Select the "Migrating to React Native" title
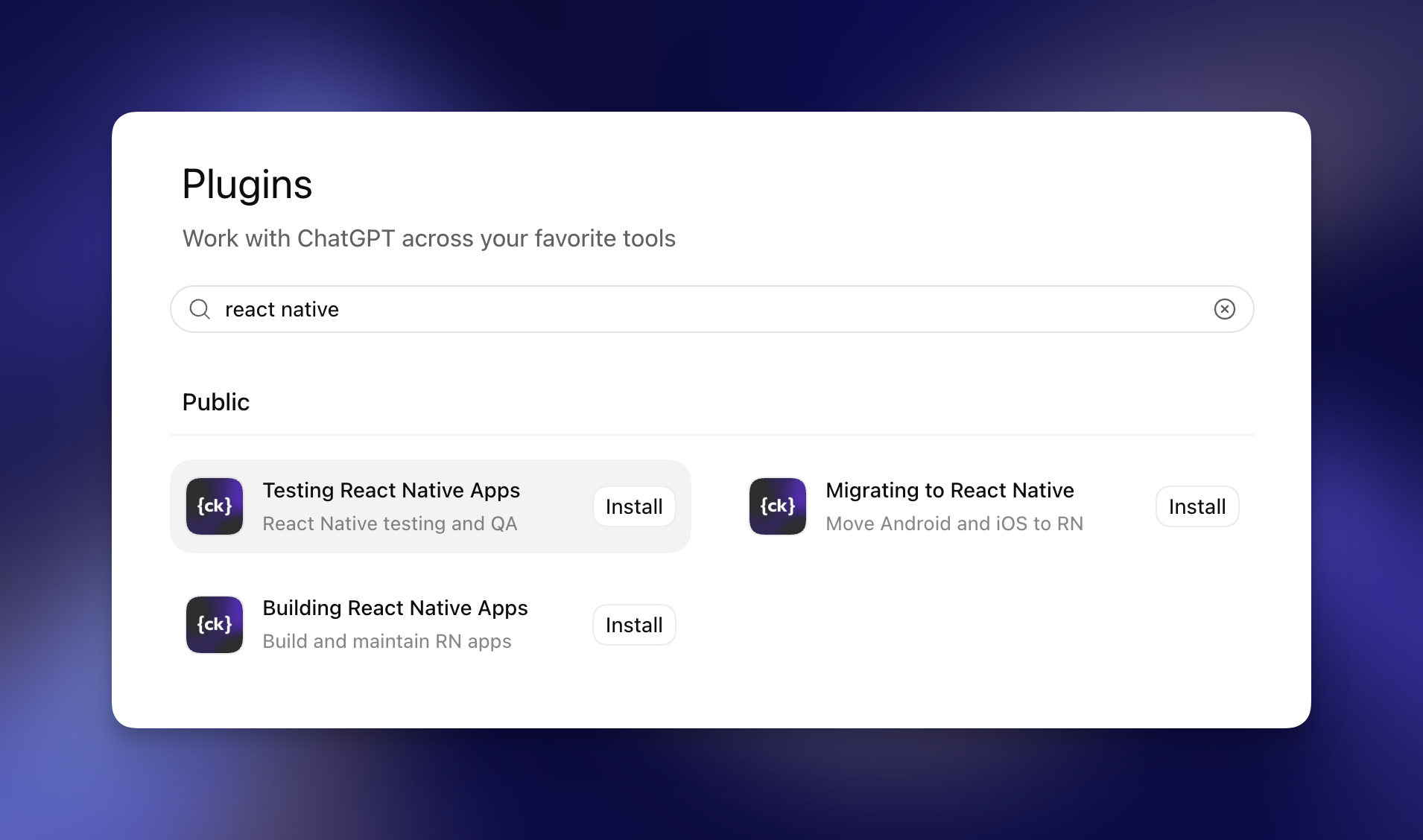Image resolution: width=1423 pixels, height=840 pixels. point(950,490)
